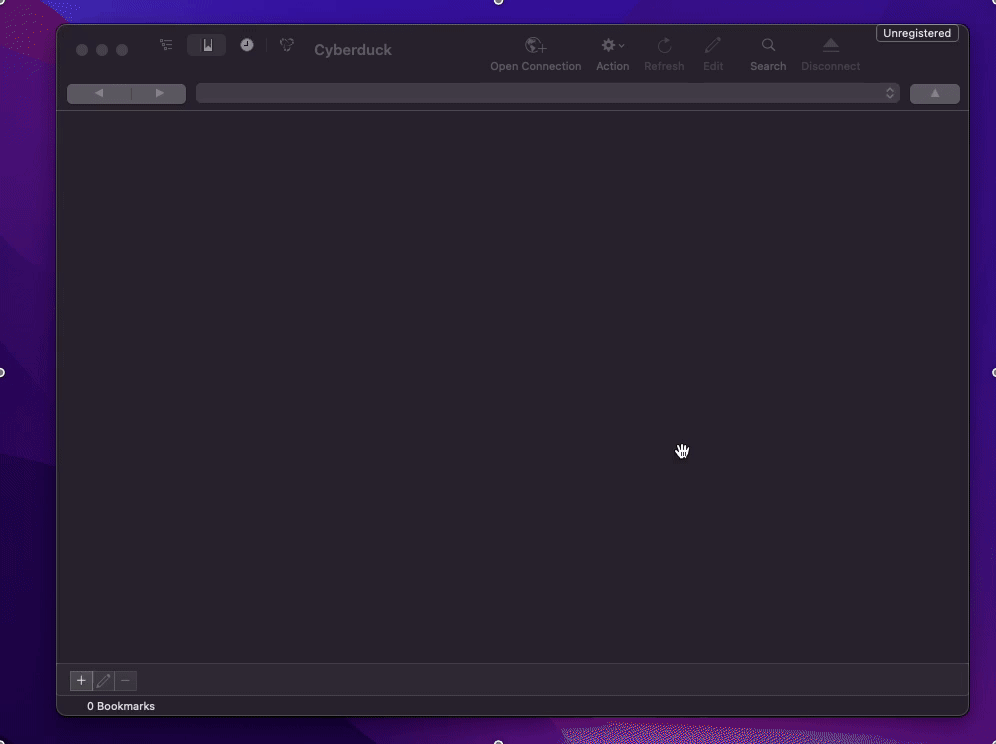The image size is (996, 744).
Task: Remove bookmark with the minus button
Action: [126, 681]
